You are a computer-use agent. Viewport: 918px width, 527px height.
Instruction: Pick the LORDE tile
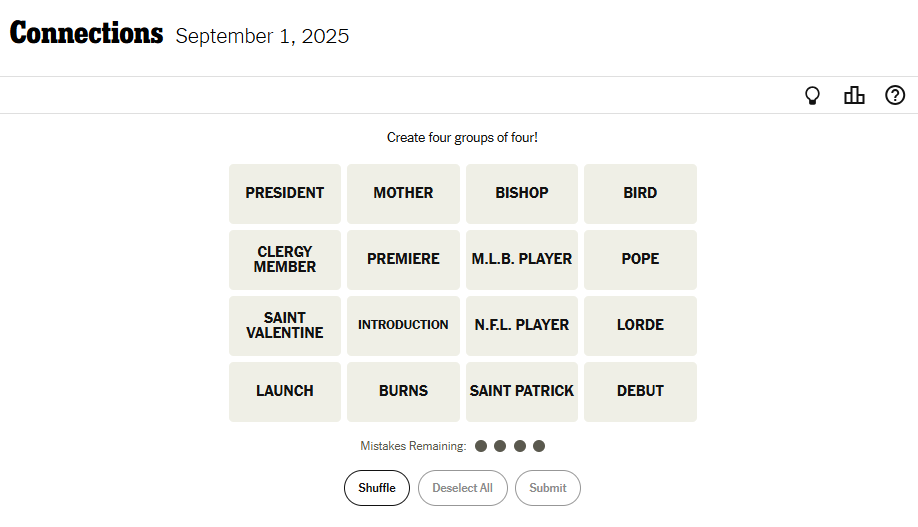(x=640, y=325)
